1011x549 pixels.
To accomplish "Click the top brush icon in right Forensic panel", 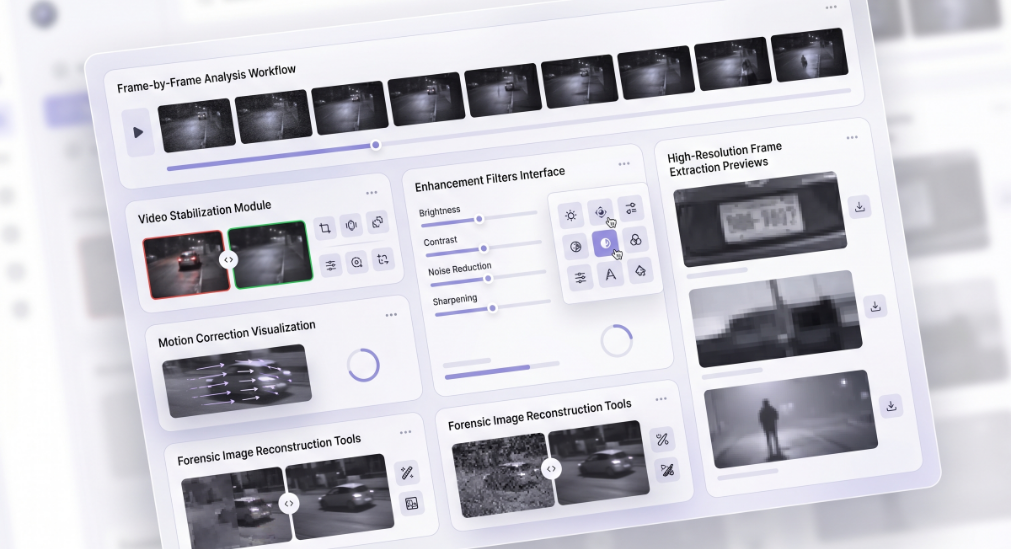I will pos(662,439).
